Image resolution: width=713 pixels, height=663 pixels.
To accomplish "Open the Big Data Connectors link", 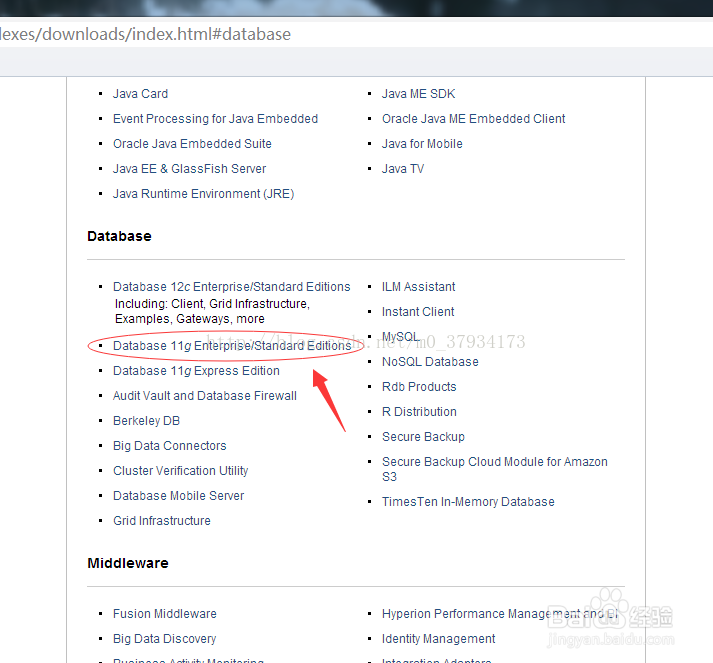I will (170, 446).
